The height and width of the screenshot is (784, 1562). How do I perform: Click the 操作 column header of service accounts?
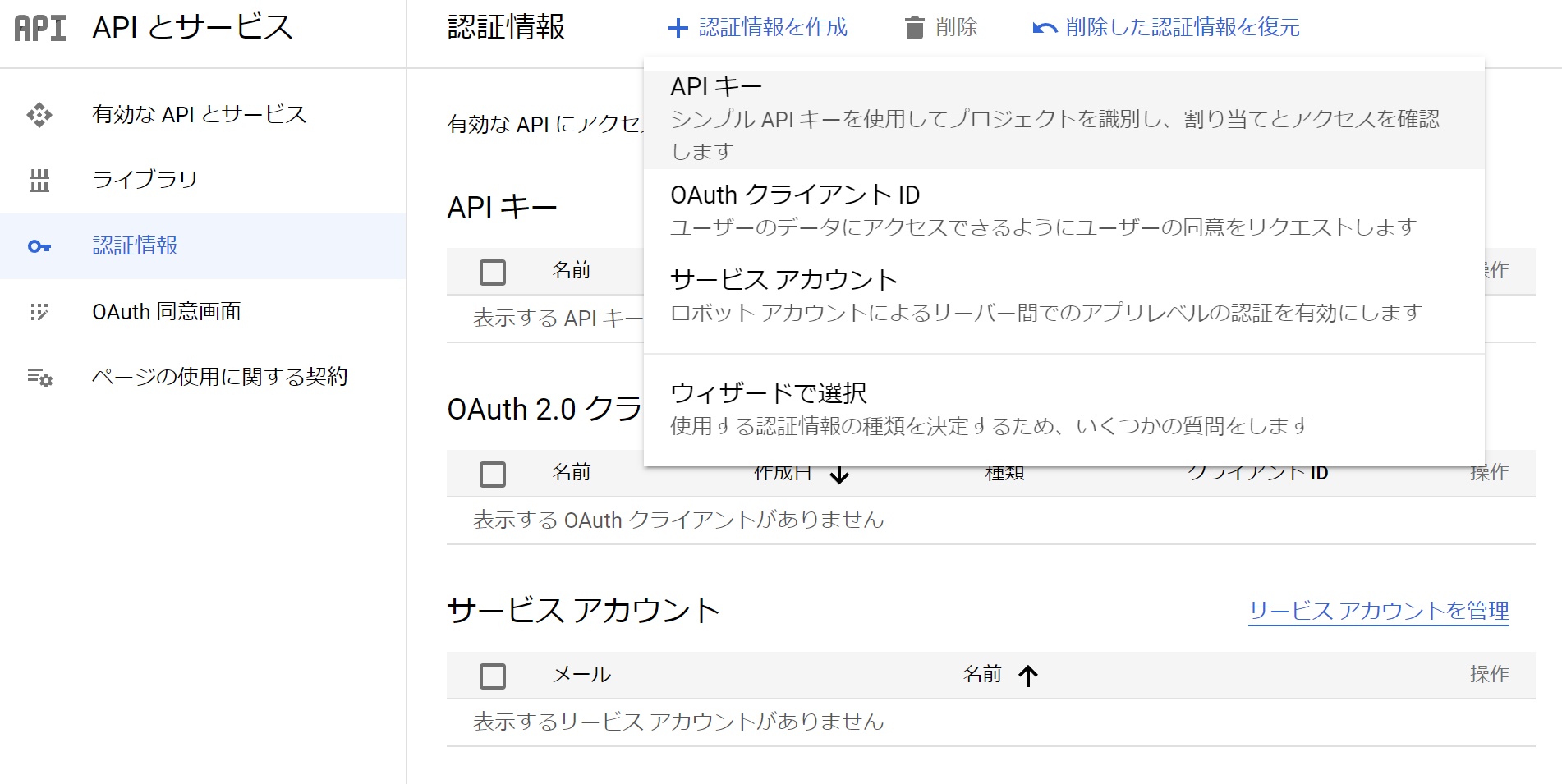(x=1490, y=675)
